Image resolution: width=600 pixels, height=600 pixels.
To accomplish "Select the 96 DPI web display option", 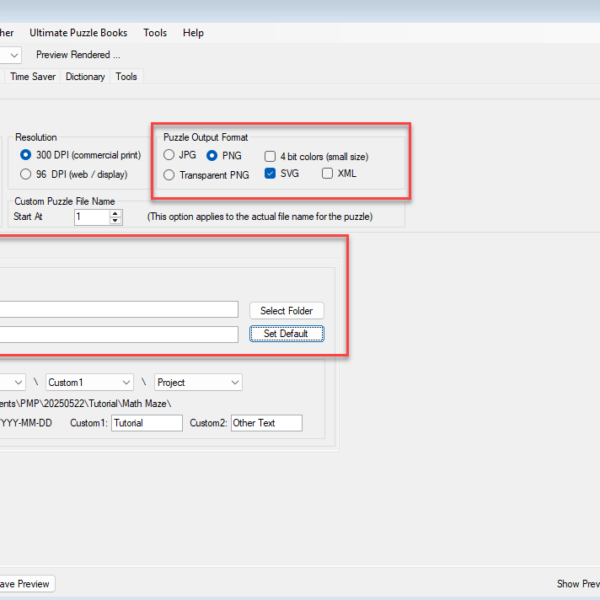I will pyautogui.click(x=26, y=174).
